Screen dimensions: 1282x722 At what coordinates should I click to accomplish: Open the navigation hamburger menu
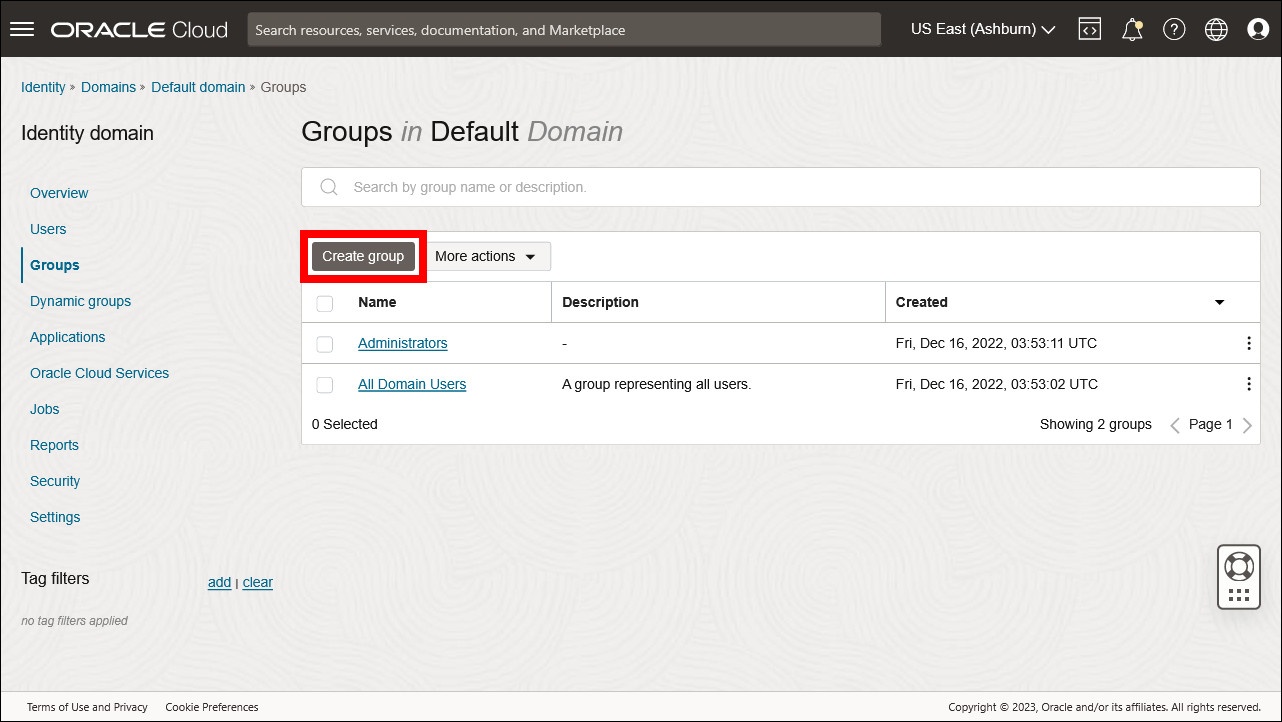pyautogui.click(x=21, y=28)
